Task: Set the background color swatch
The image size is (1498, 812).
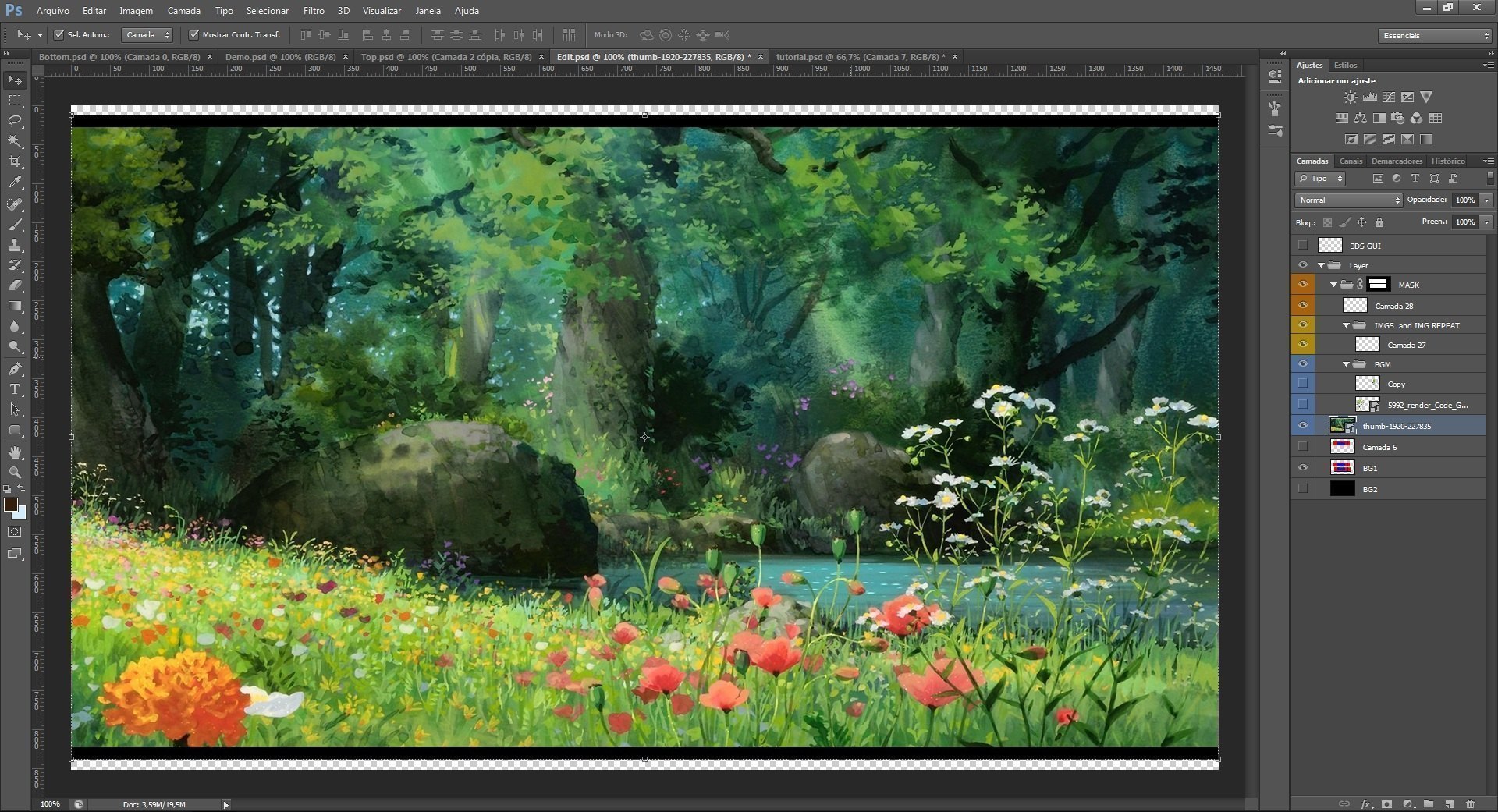Action: [22, 515]
